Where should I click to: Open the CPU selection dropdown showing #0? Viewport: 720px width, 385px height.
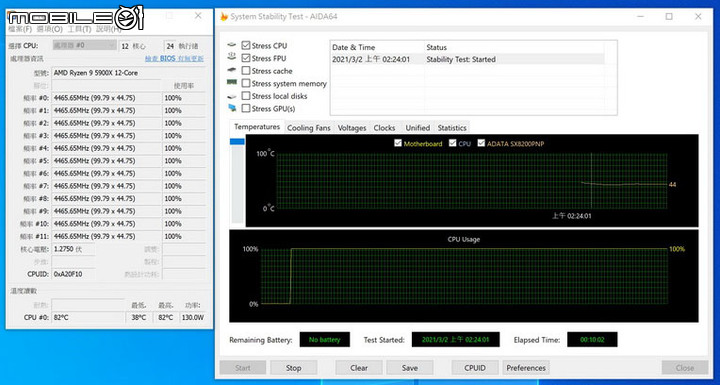pyautogui.click(x=84, y=45)
